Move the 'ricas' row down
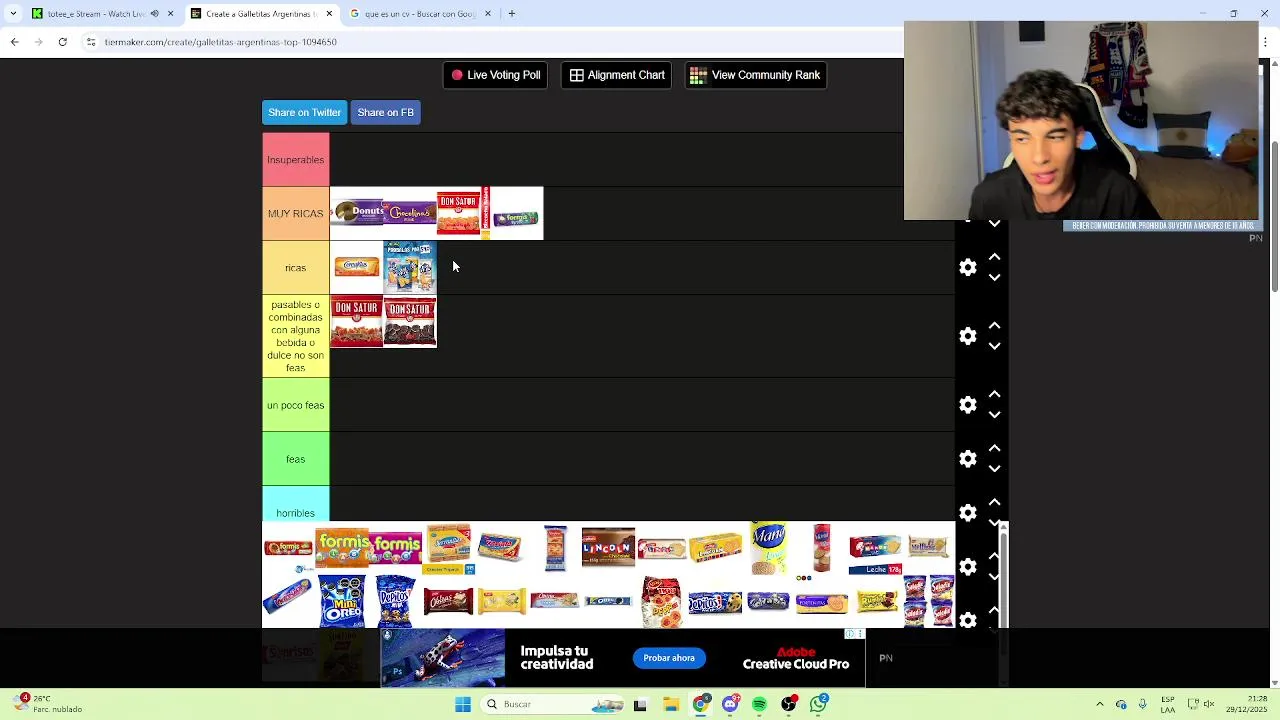Viewport: 1280px width, 720px height. point(994,277)
